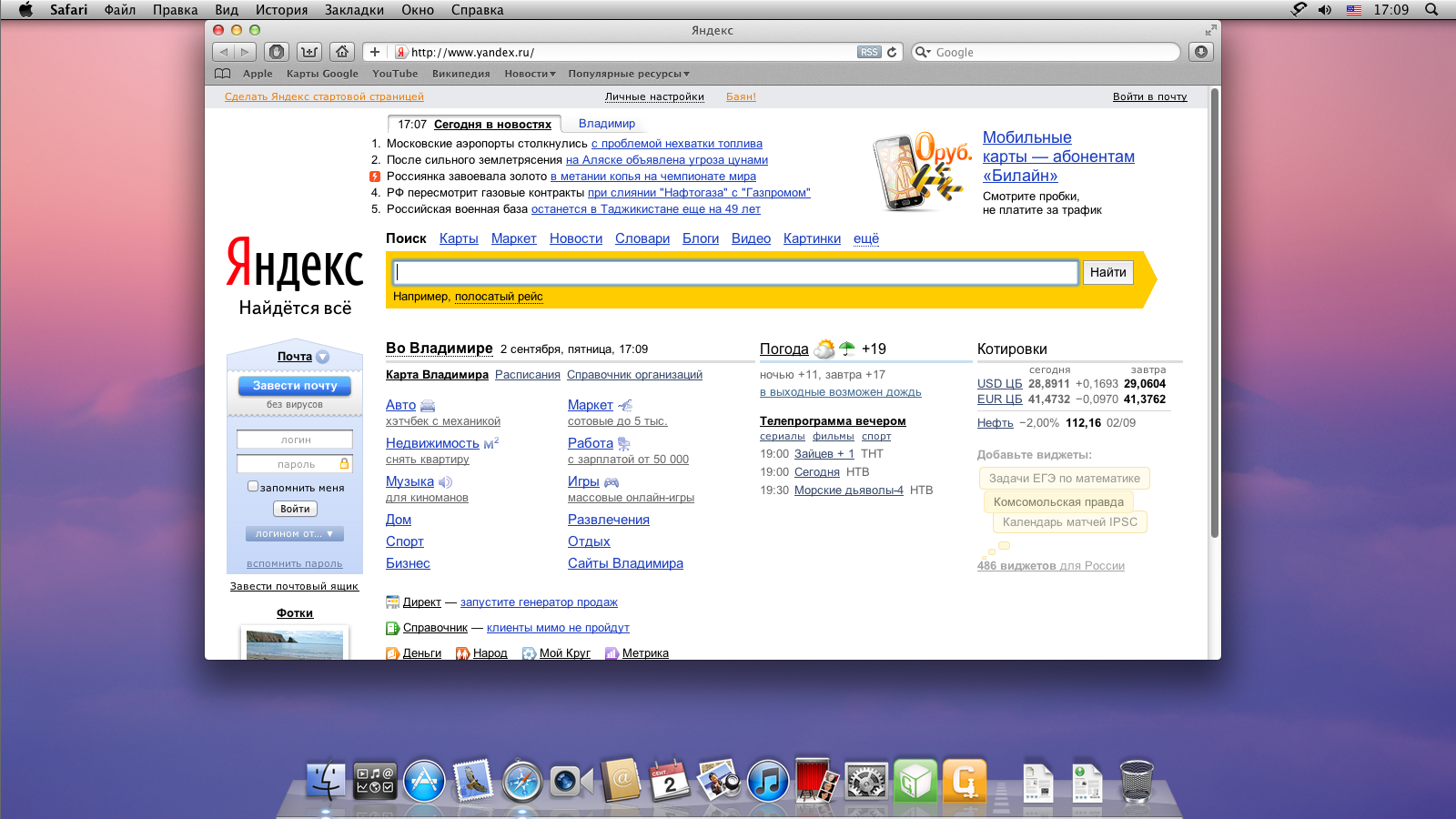Image resolution: width=1456 pixels, height=819 pixels.
Task: Click the "Завести почту" button
Action: click(295, 386)
